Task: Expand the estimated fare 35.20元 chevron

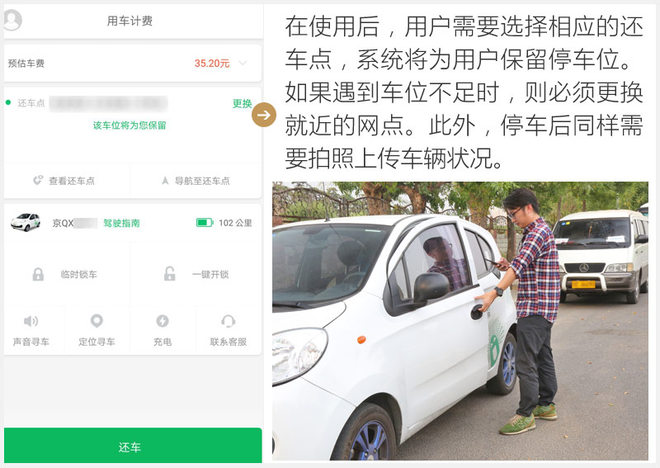Action: point(243,63)
